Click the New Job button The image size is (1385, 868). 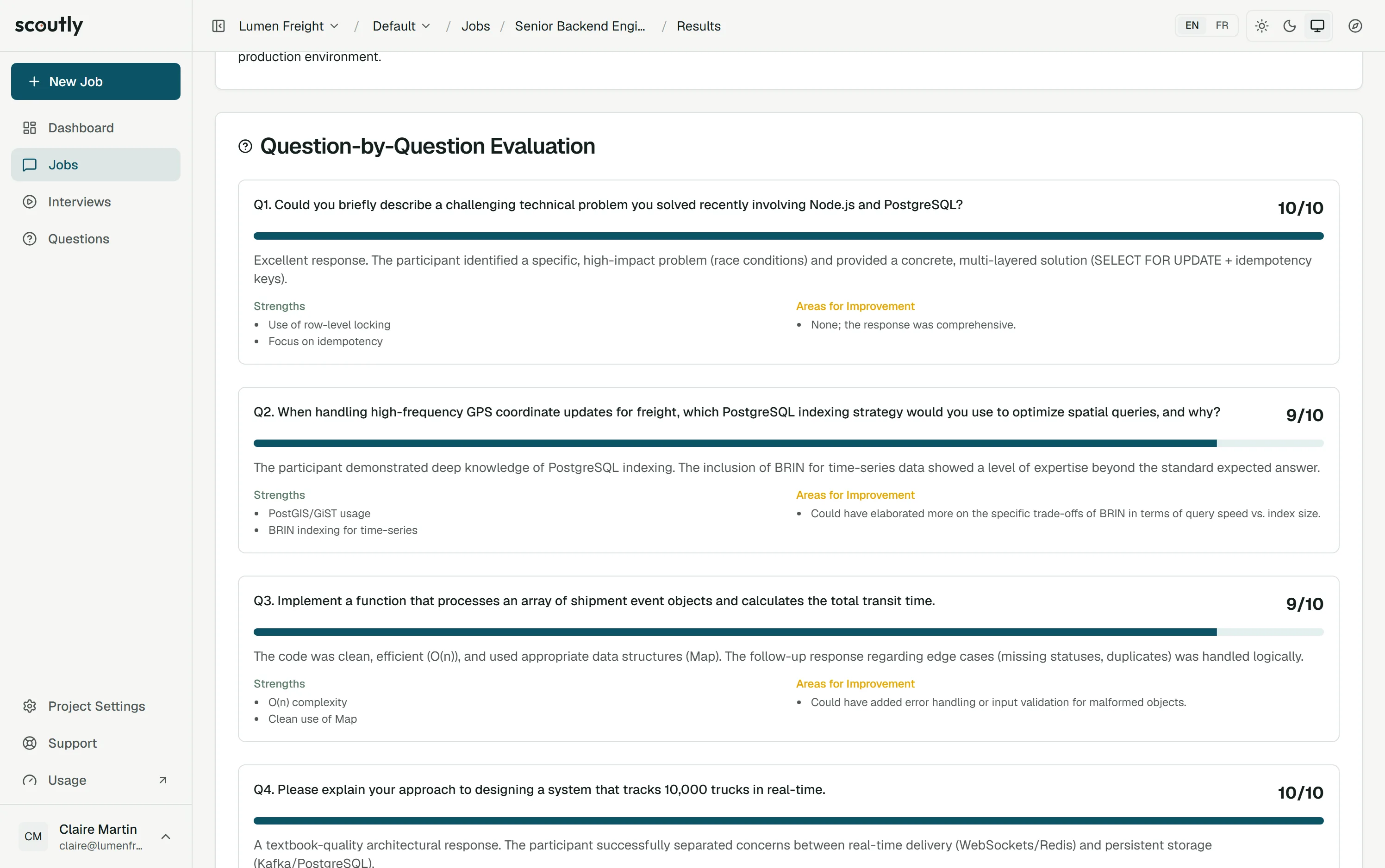96,81
